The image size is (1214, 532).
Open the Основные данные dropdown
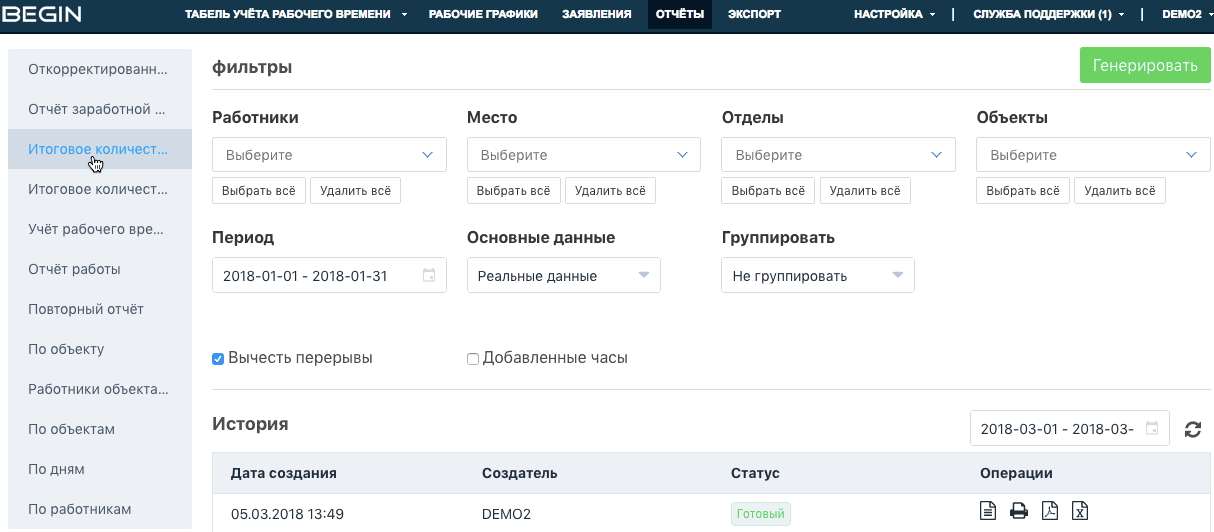(x=563, y=276)
